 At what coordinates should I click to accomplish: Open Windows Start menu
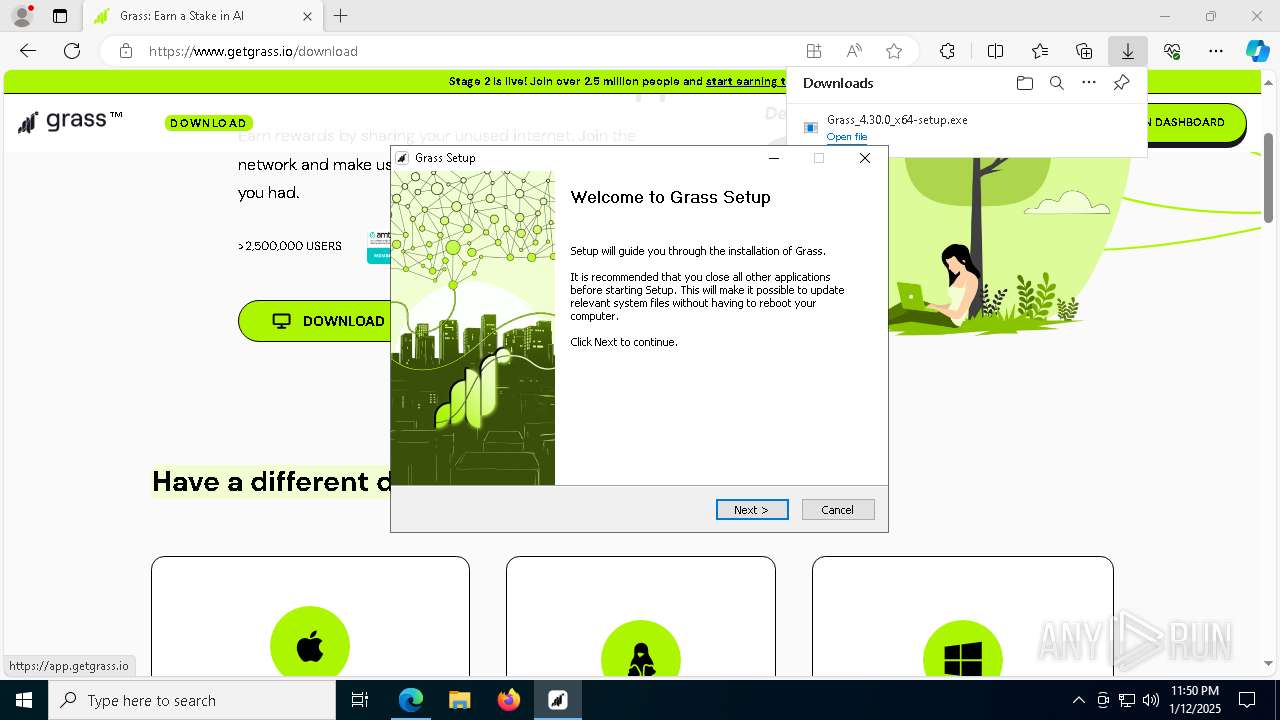(x=24, y=700)
